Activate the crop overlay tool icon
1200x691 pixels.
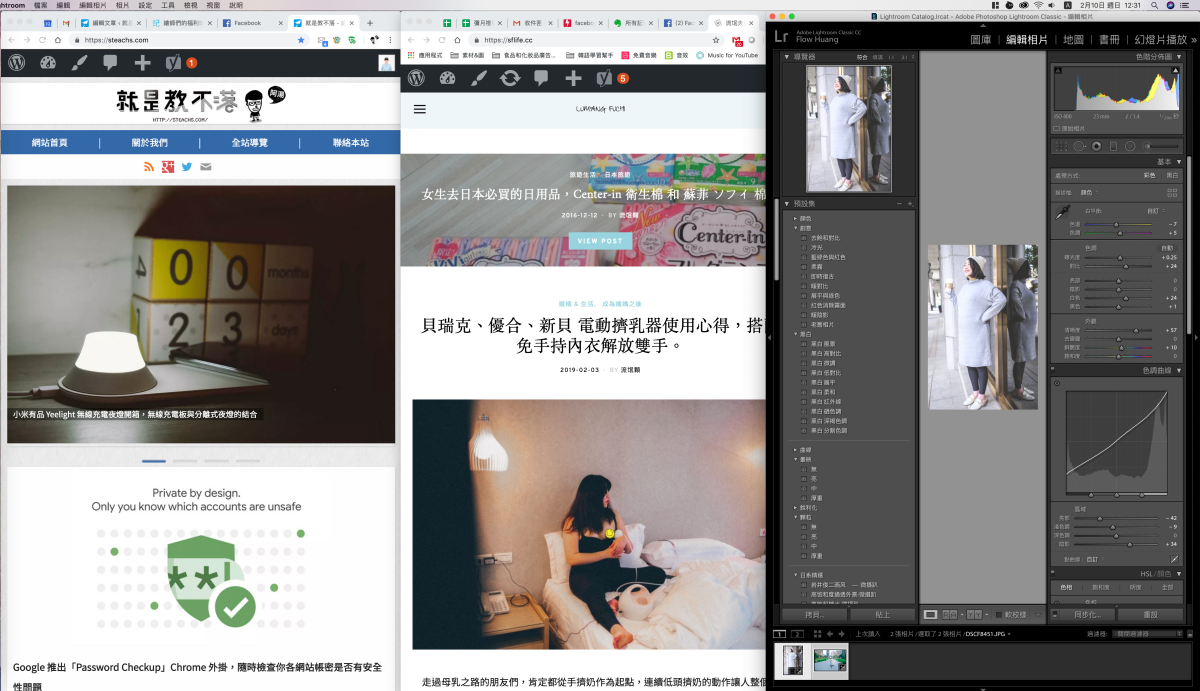pos(1063,146)
